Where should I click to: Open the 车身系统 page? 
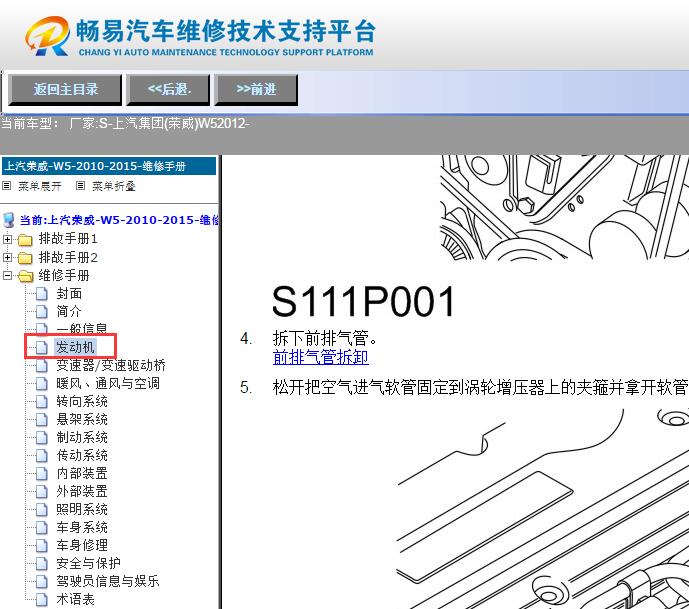(x=82, y=528)
